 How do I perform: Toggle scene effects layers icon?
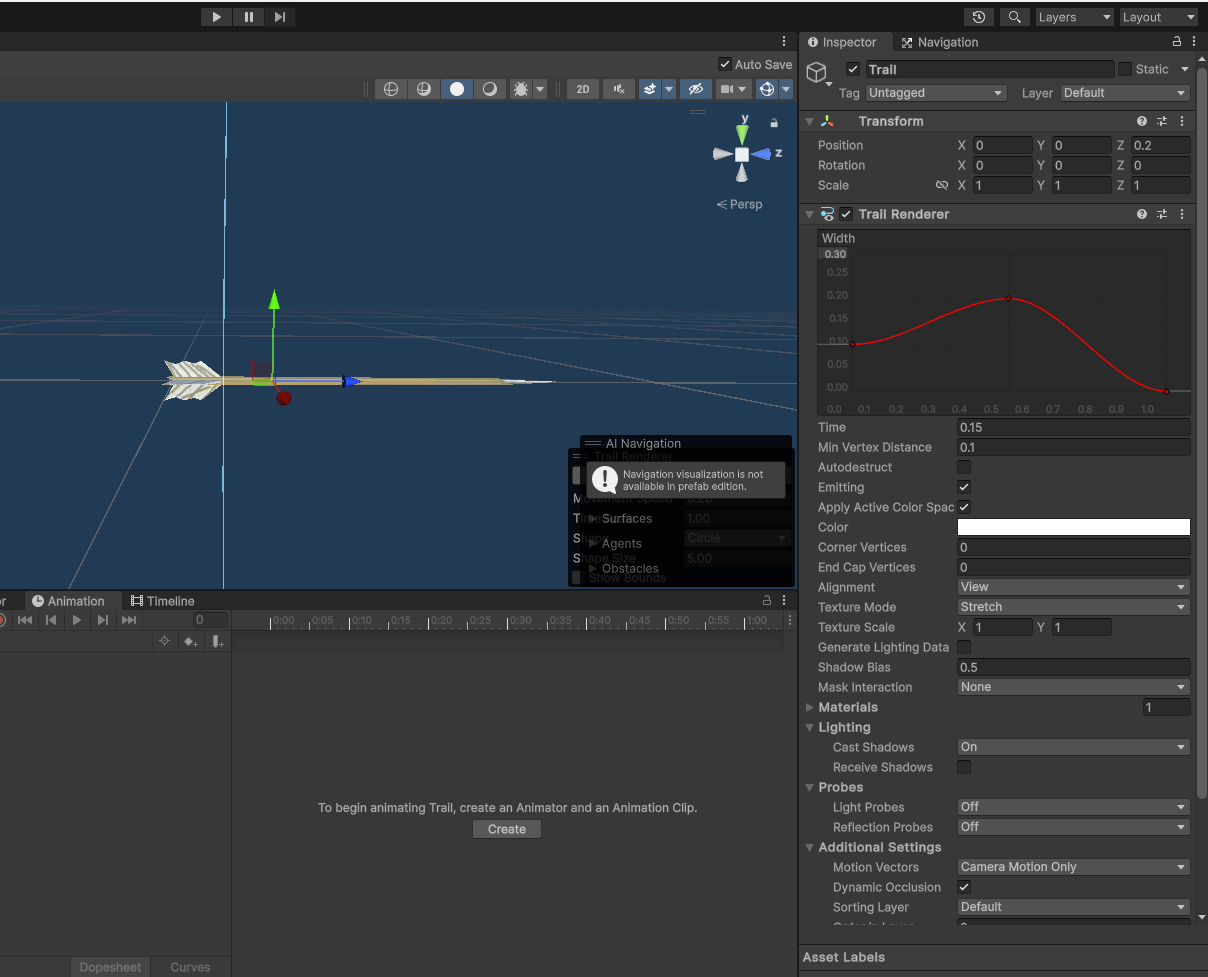(x=650, y=89)
